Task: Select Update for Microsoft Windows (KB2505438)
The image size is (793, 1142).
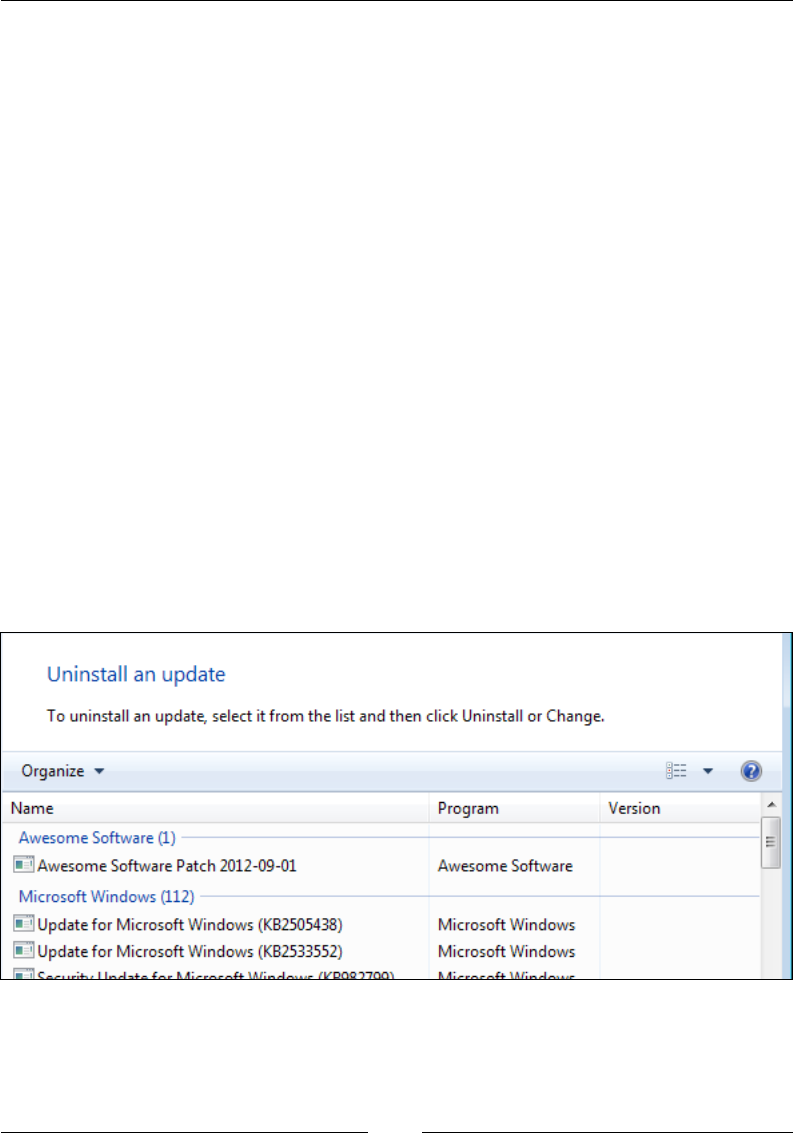Action: (189, 924)
